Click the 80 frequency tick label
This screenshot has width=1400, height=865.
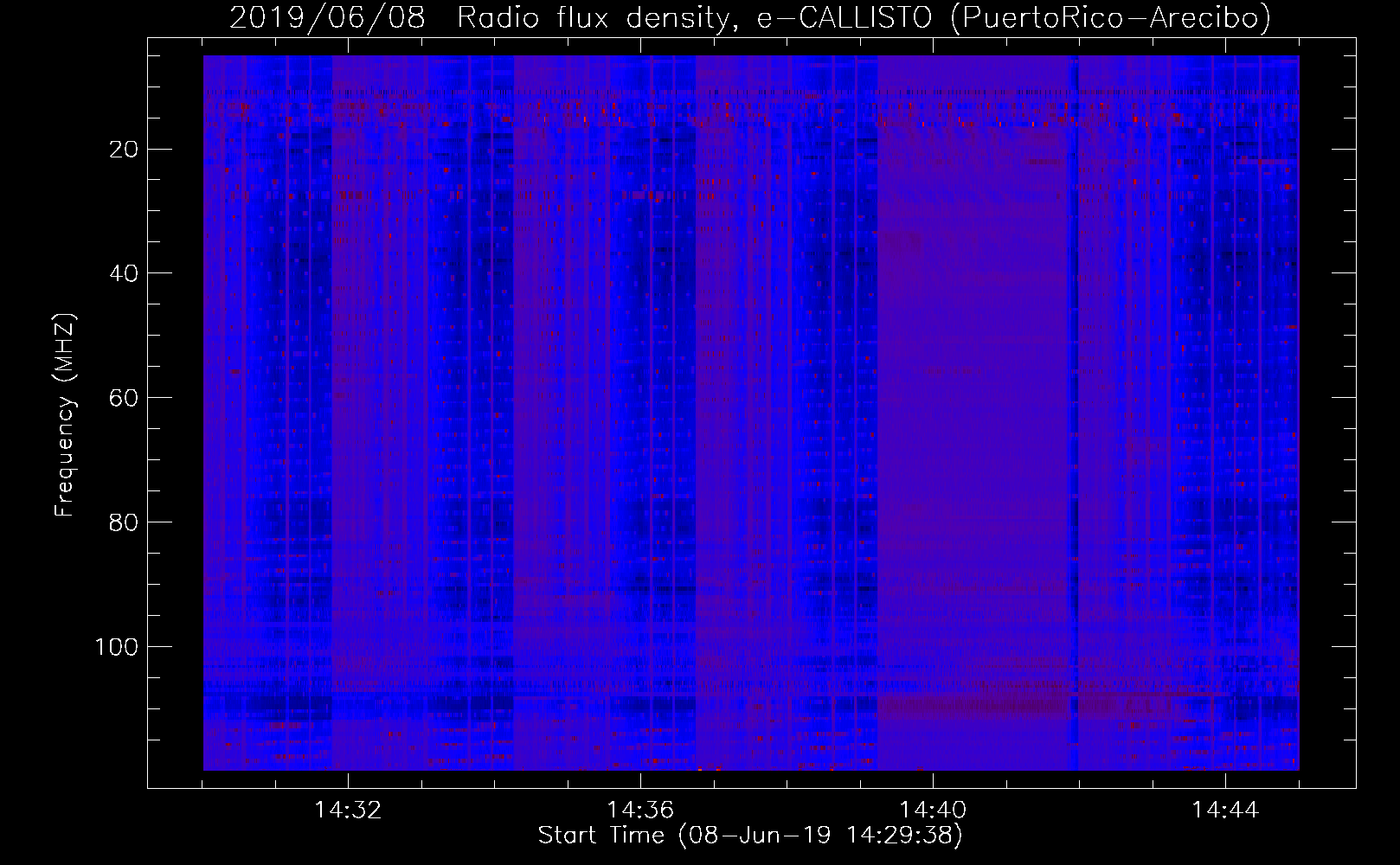(x=125, y=522)
